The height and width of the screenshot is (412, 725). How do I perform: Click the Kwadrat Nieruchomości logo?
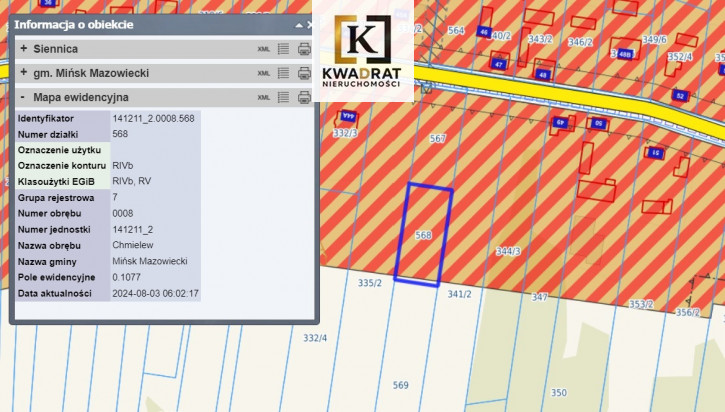coord(363,51)
